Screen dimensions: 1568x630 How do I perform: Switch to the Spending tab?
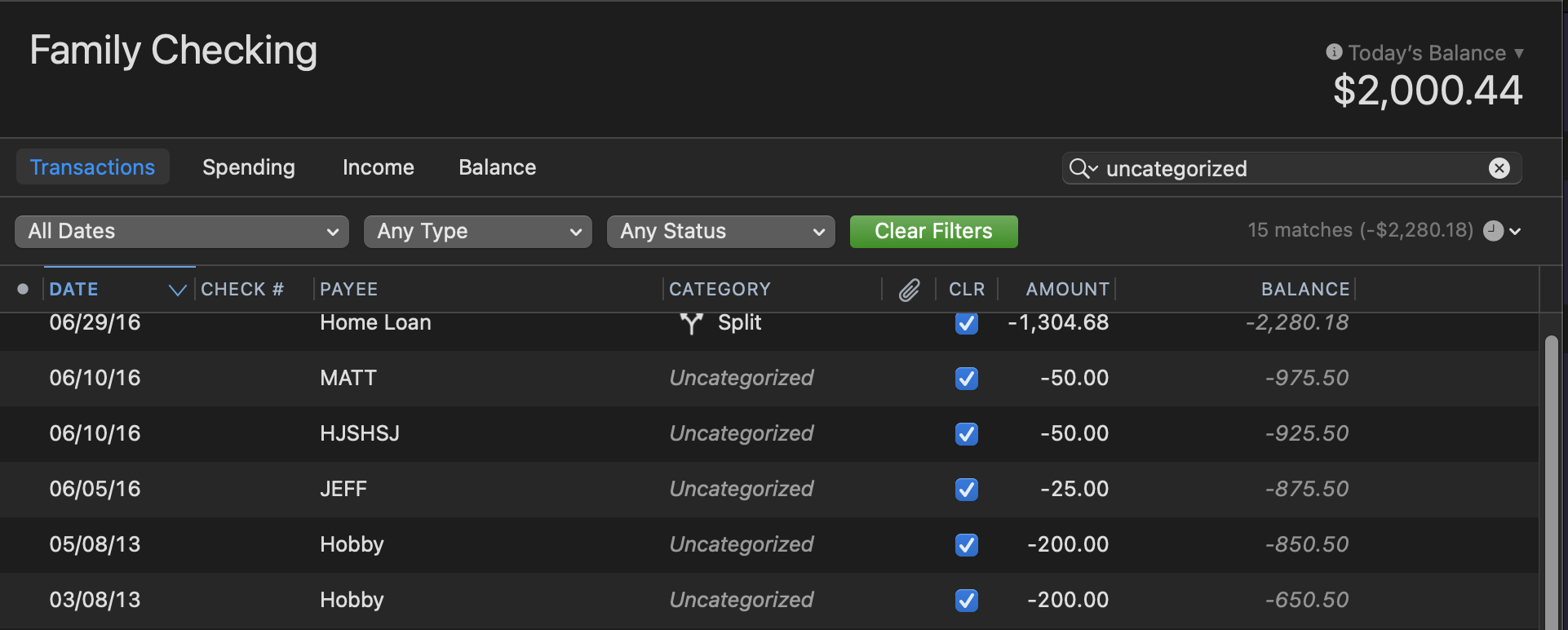click(x=249, y=167)
